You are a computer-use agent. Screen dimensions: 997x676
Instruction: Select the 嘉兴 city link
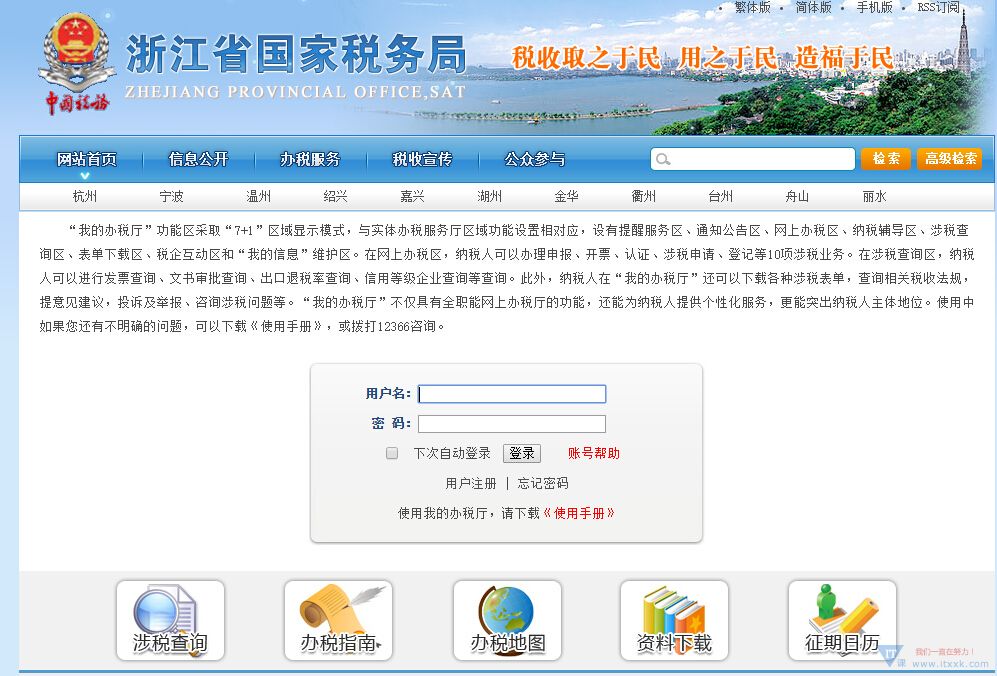click(412, 197)
